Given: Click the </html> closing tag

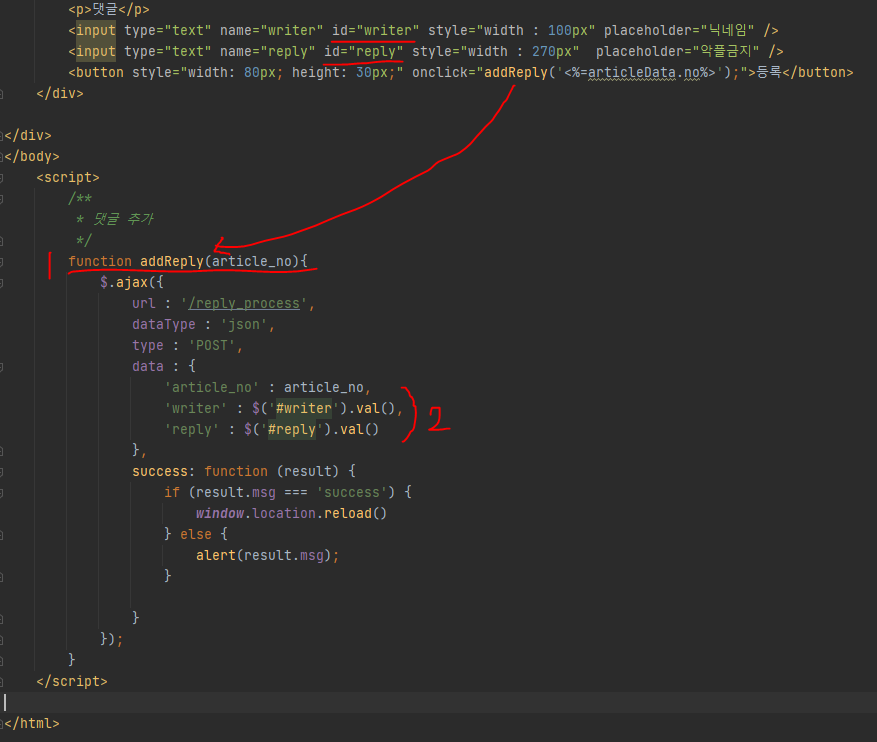Looking at the screenshot, I should (32, 724).
